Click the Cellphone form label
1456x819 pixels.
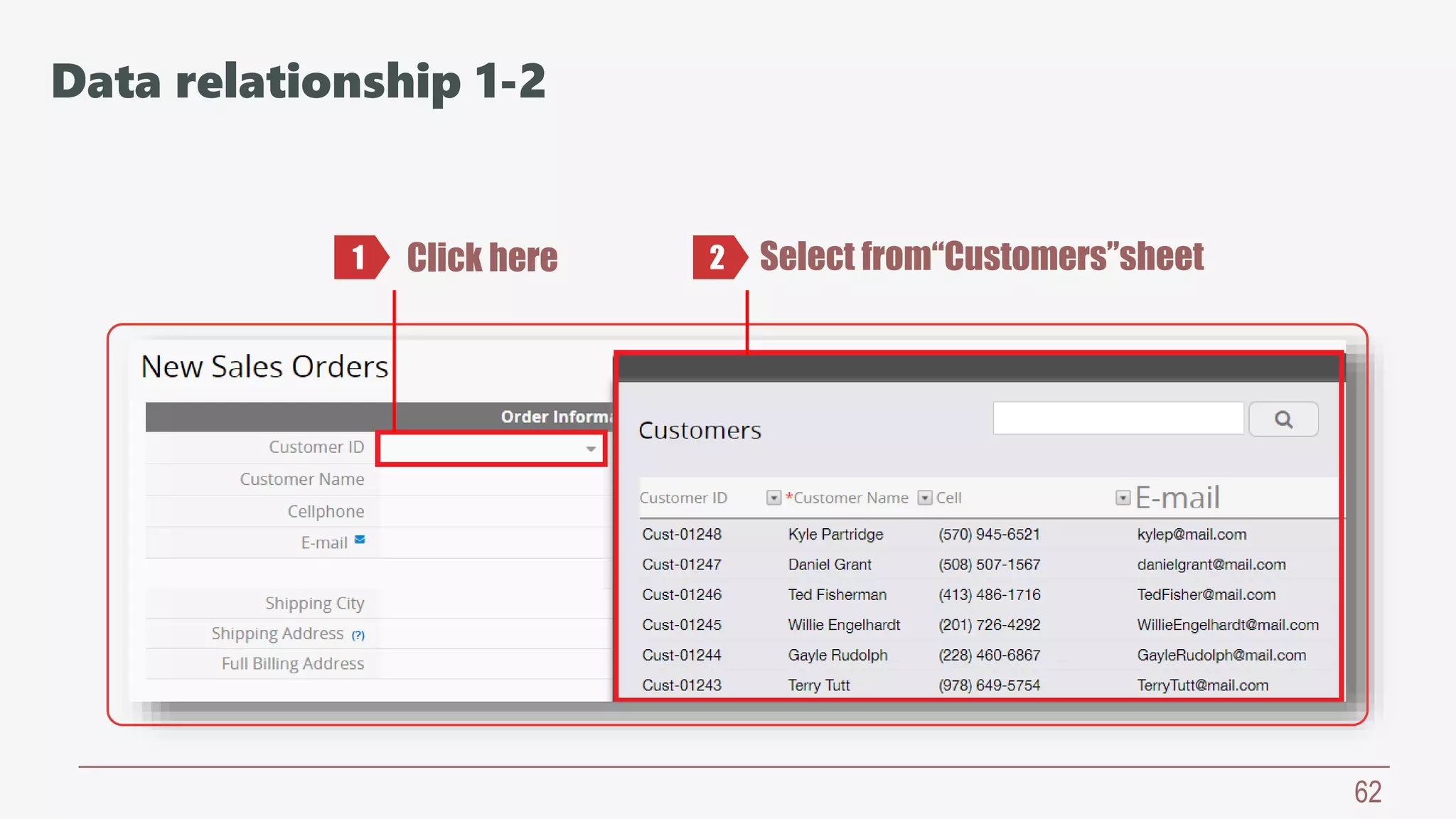[x=326, y=511]
